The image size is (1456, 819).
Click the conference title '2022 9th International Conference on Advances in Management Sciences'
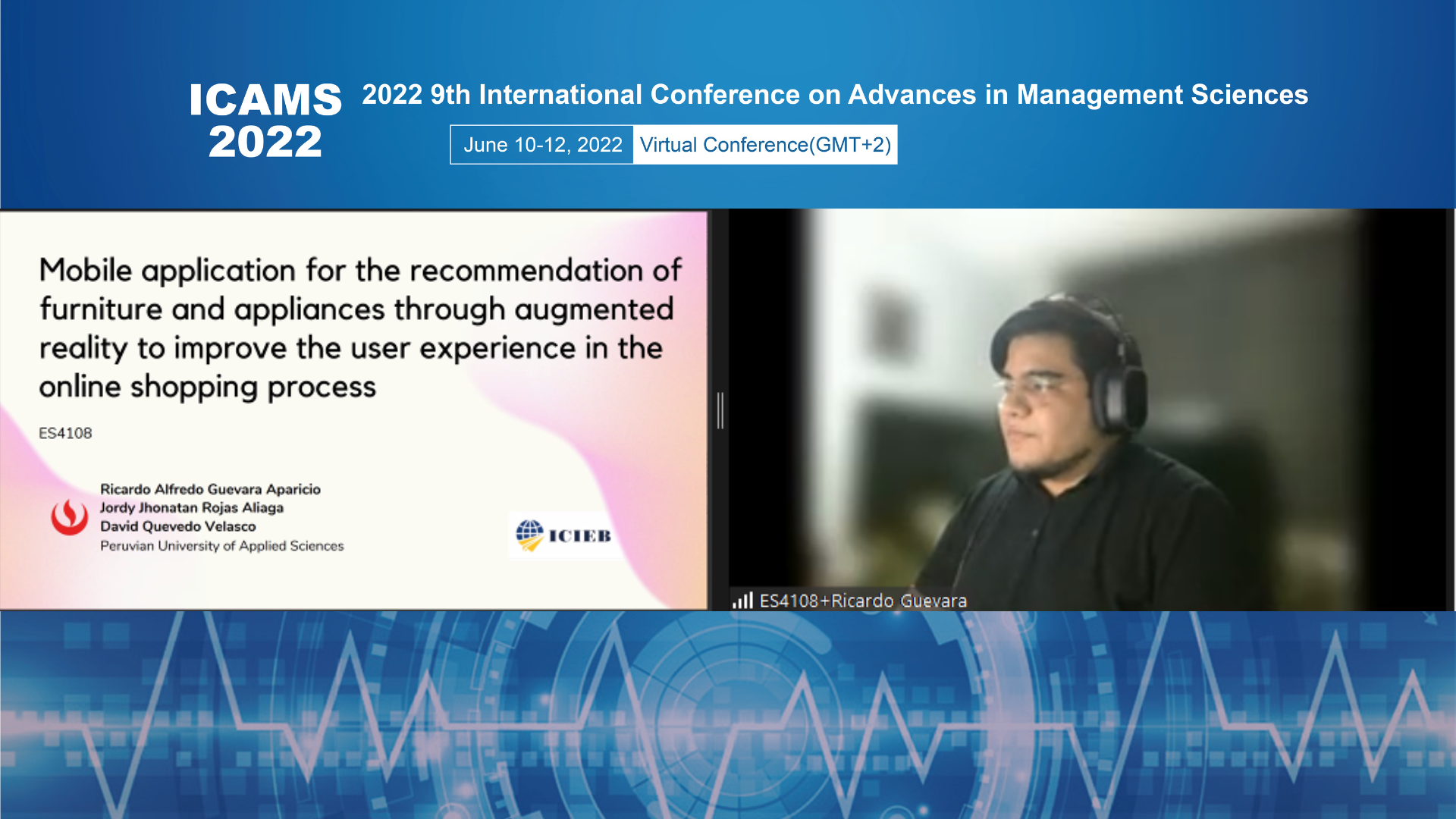(x=835, y=95)
